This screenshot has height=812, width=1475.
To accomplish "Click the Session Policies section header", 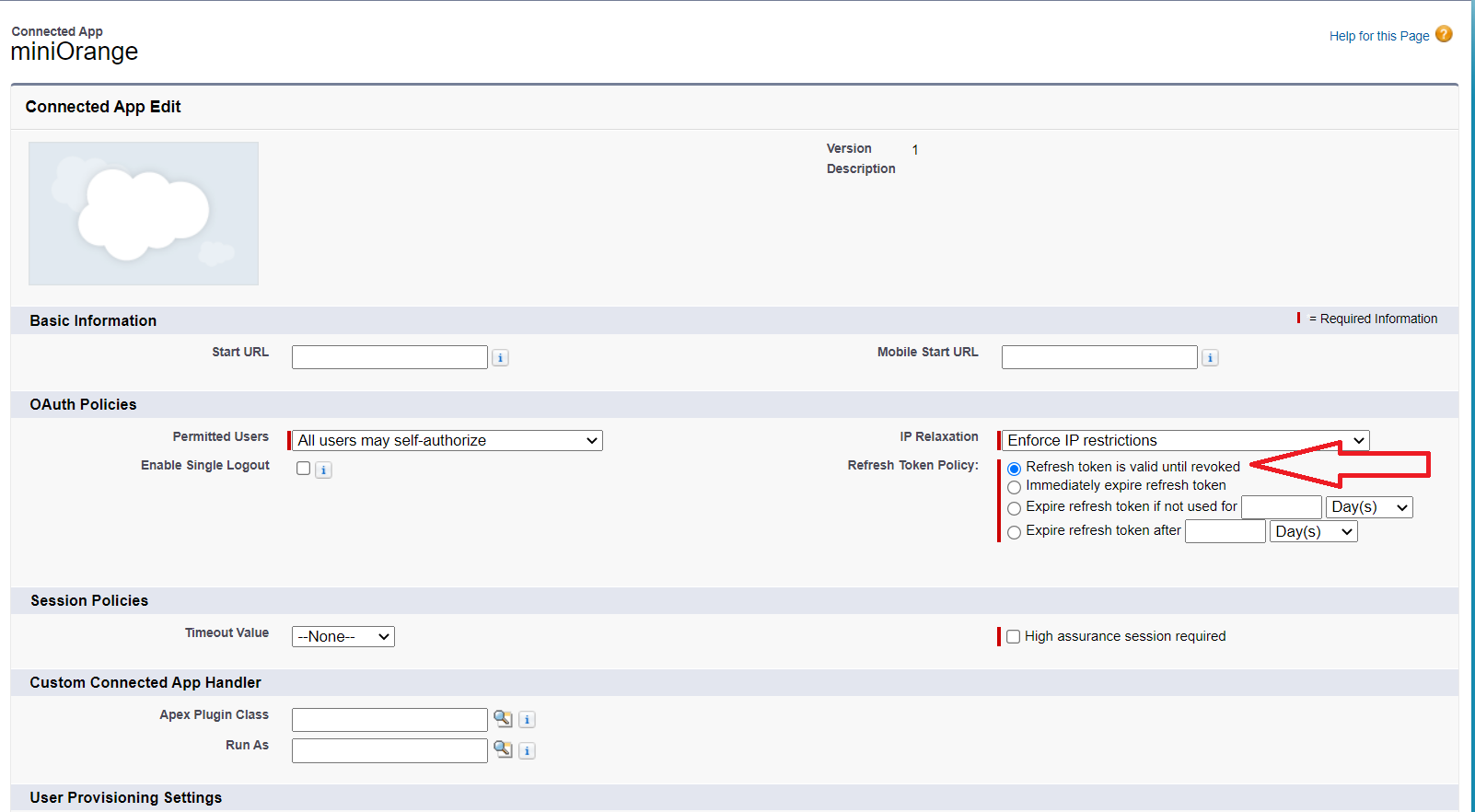I will coord(89,600).
